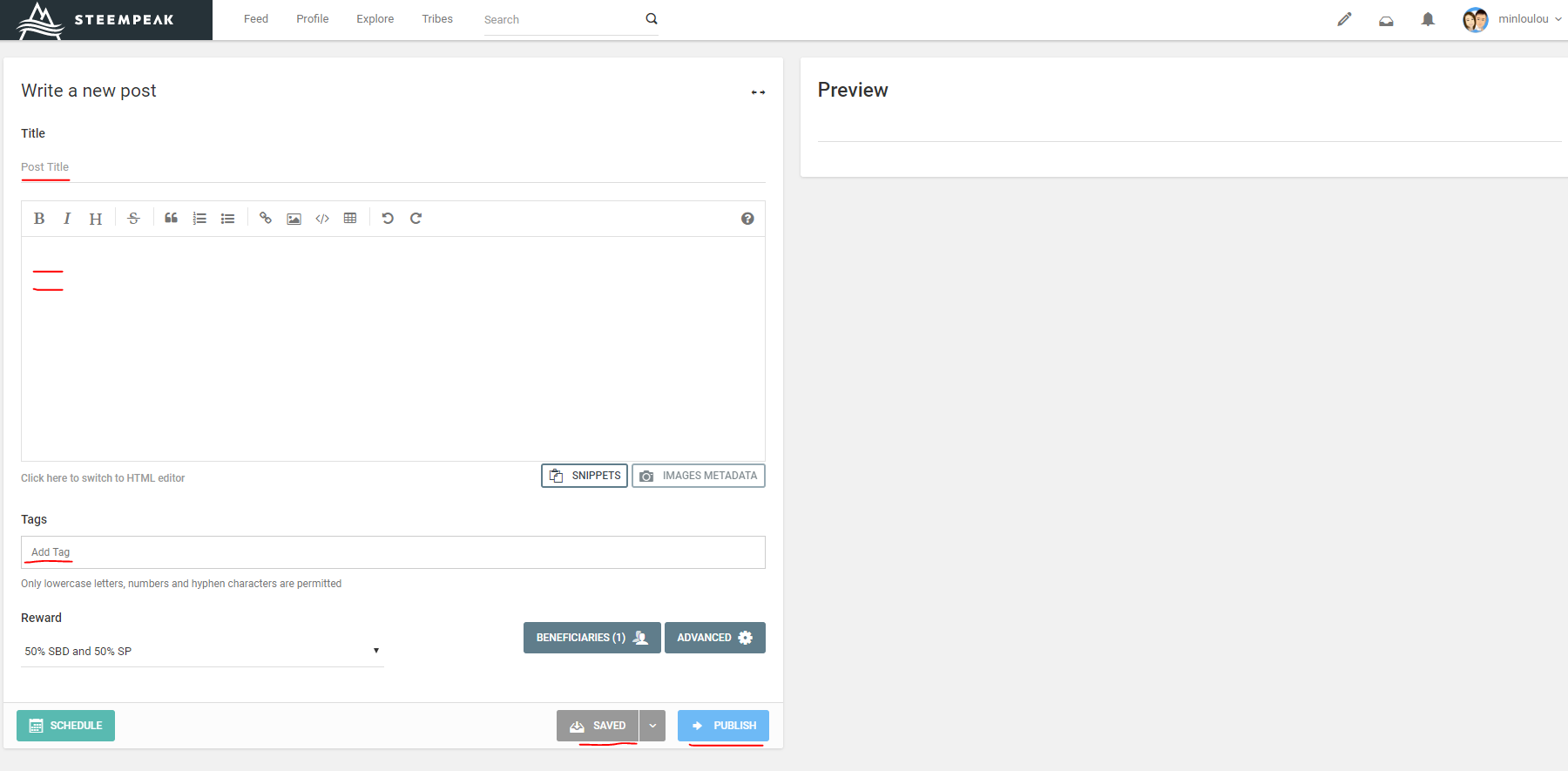This screenshot has width=1568, height=771.
Task: Toggle bold formatting in editor toolbar
Action: pos(39,219)
